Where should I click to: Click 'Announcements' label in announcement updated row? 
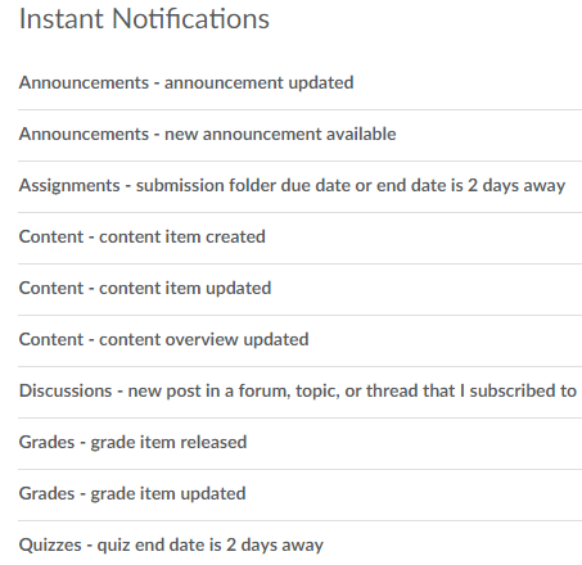click(x=84, y=82)
